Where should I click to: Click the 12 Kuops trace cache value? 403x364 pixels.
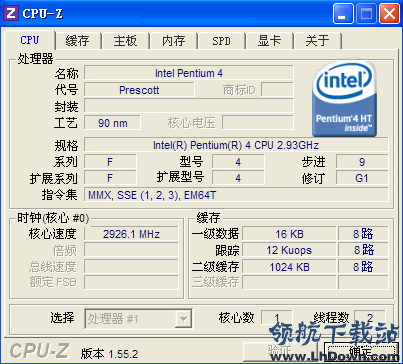(289, 250)
